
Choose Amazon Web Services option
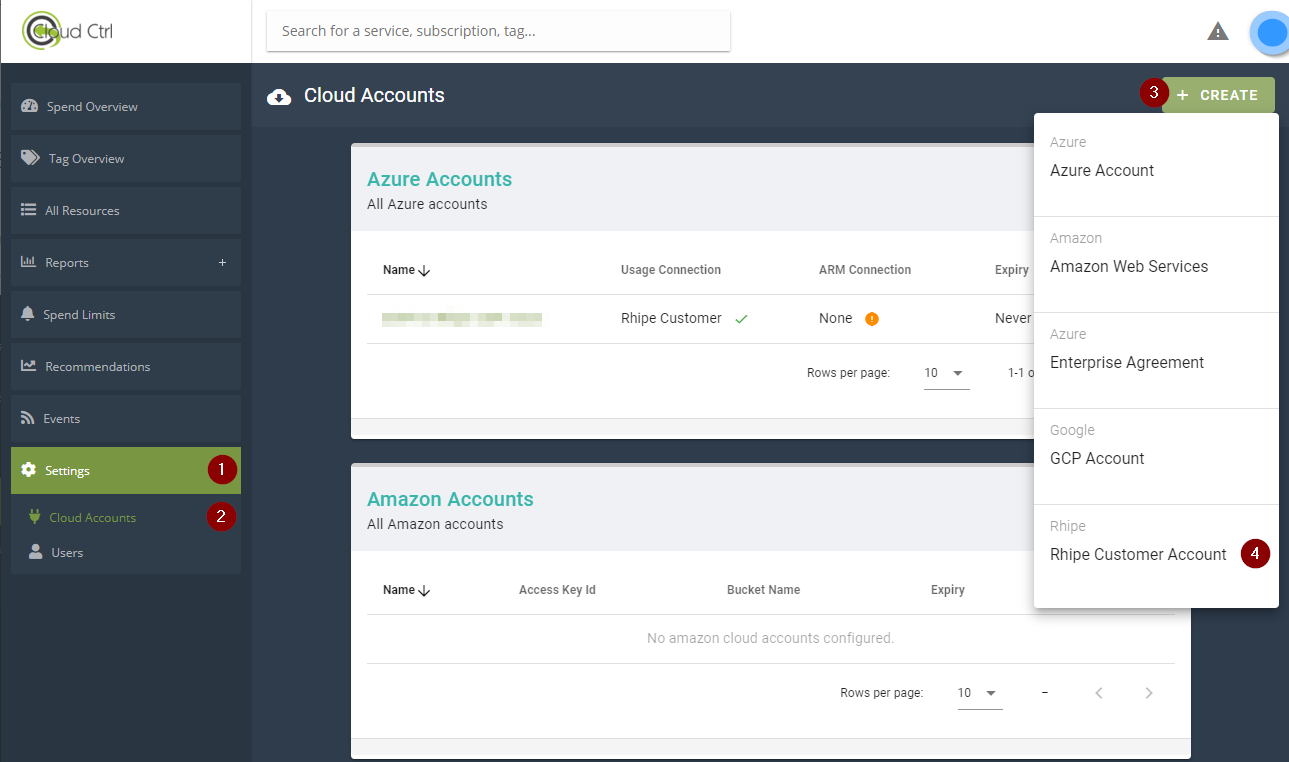click(1129, 267)
